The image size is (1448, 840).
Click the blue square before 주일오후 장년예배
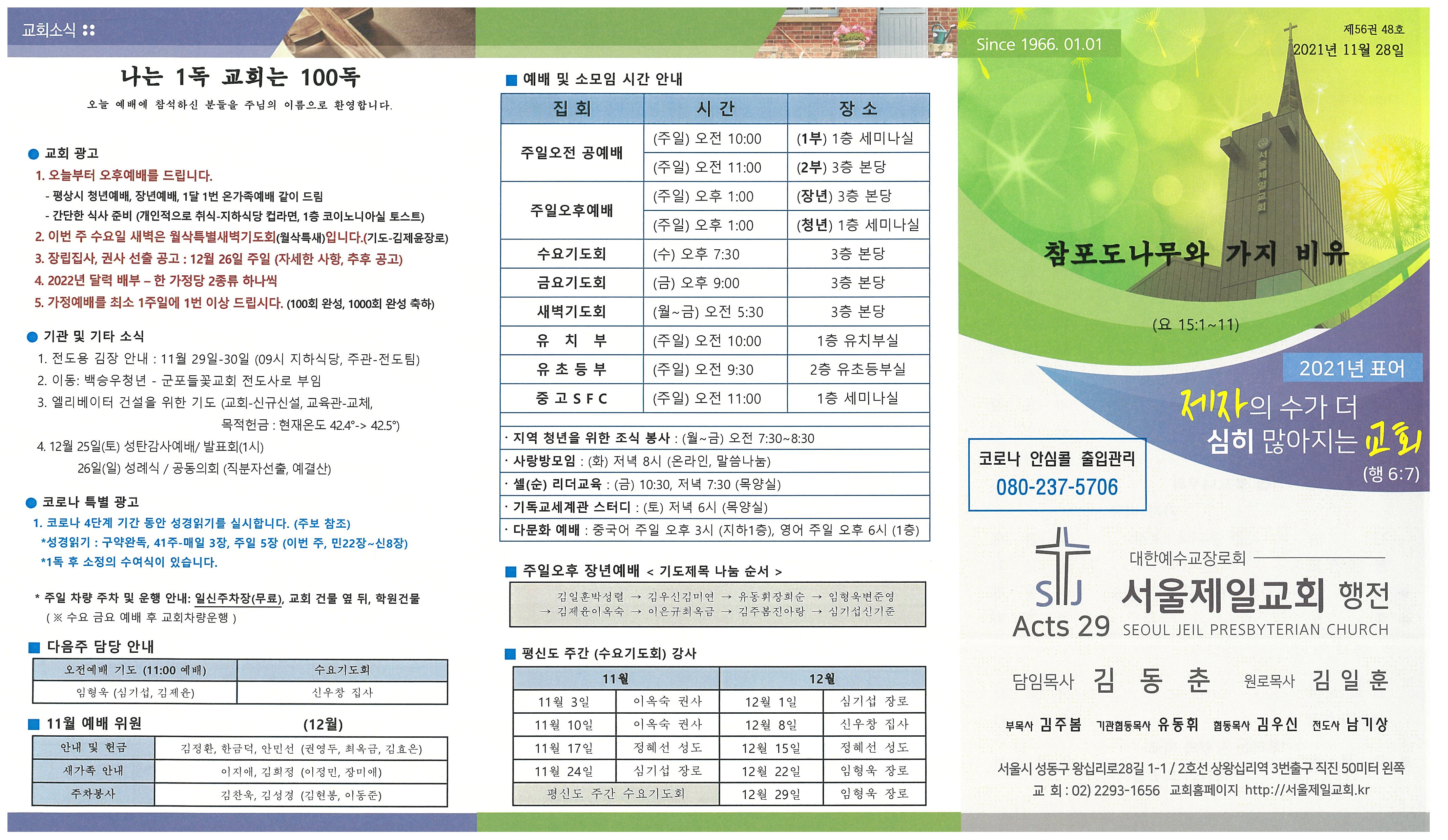511,572
